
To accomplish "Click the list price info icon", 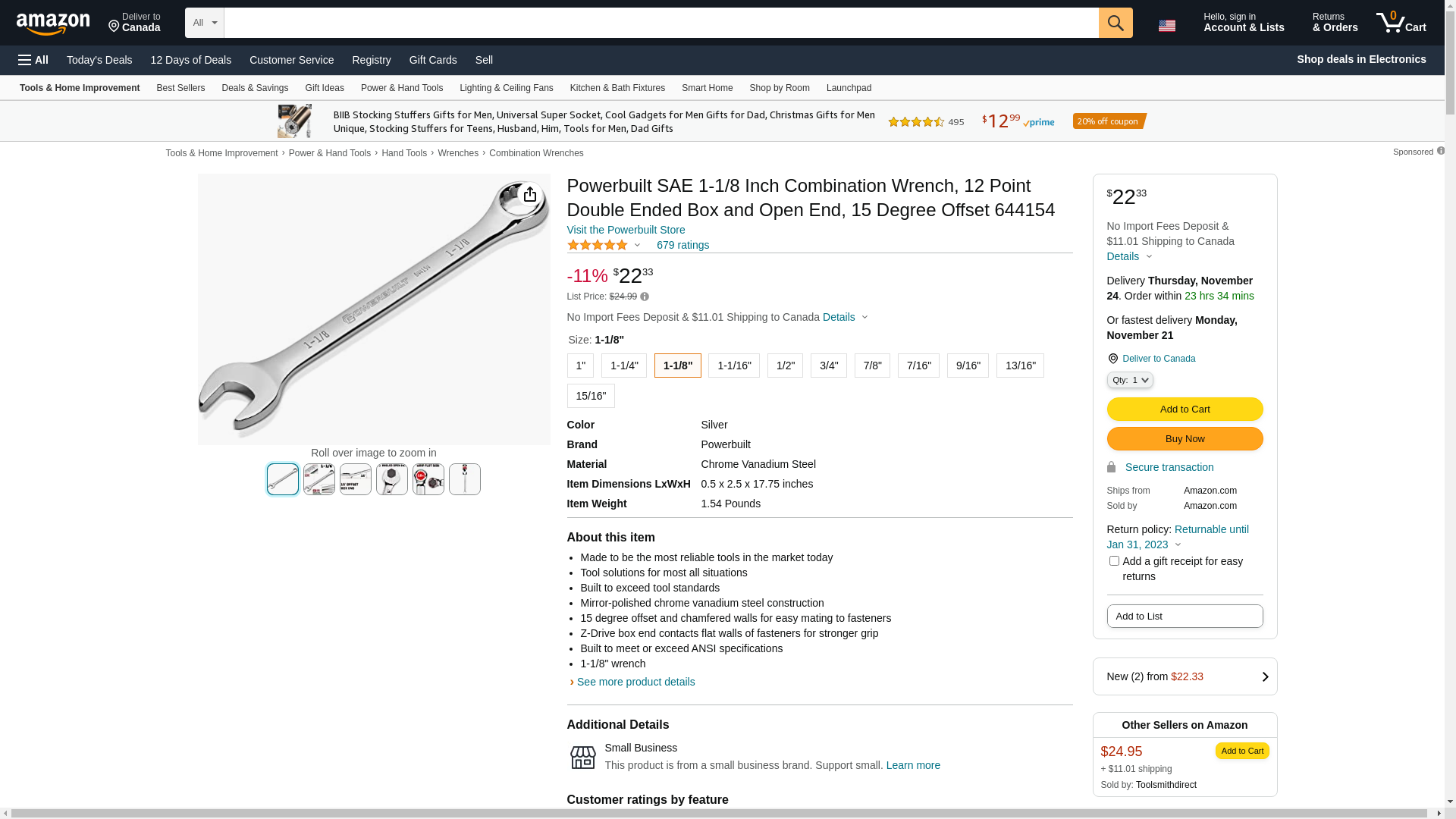I will [644, 297].
